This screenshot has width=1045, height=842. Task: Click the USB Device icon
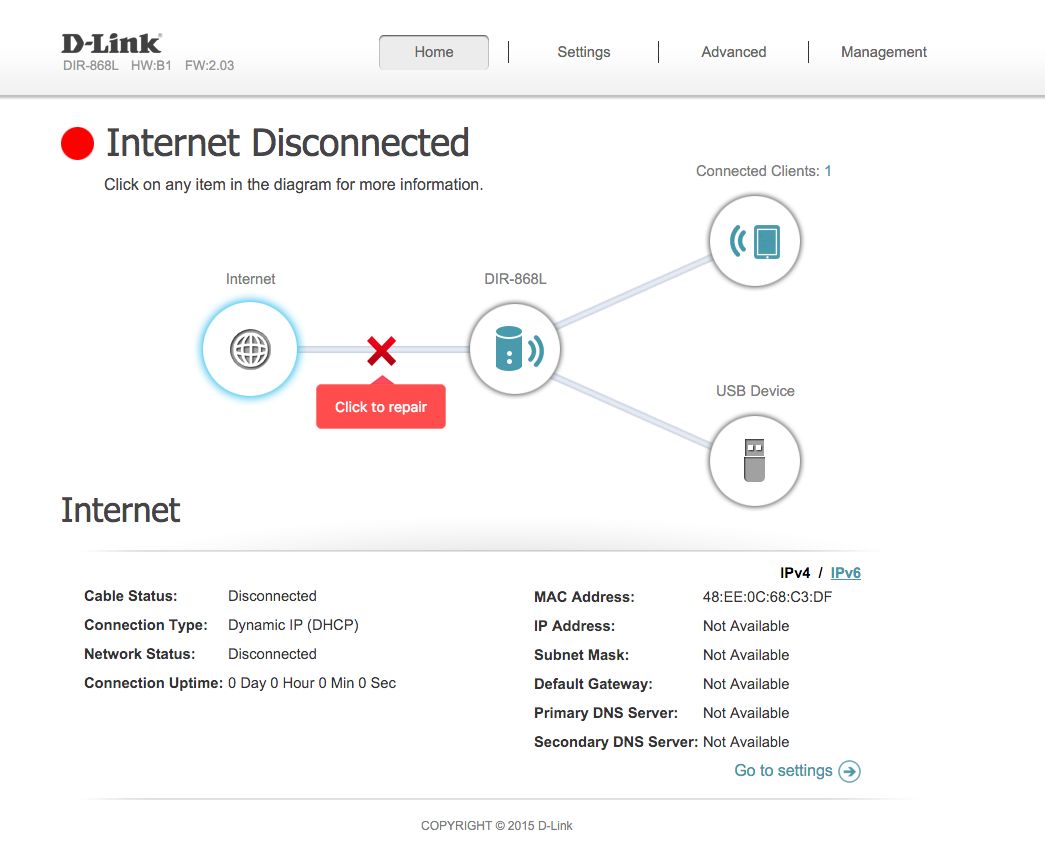click(x=754, y=461)
